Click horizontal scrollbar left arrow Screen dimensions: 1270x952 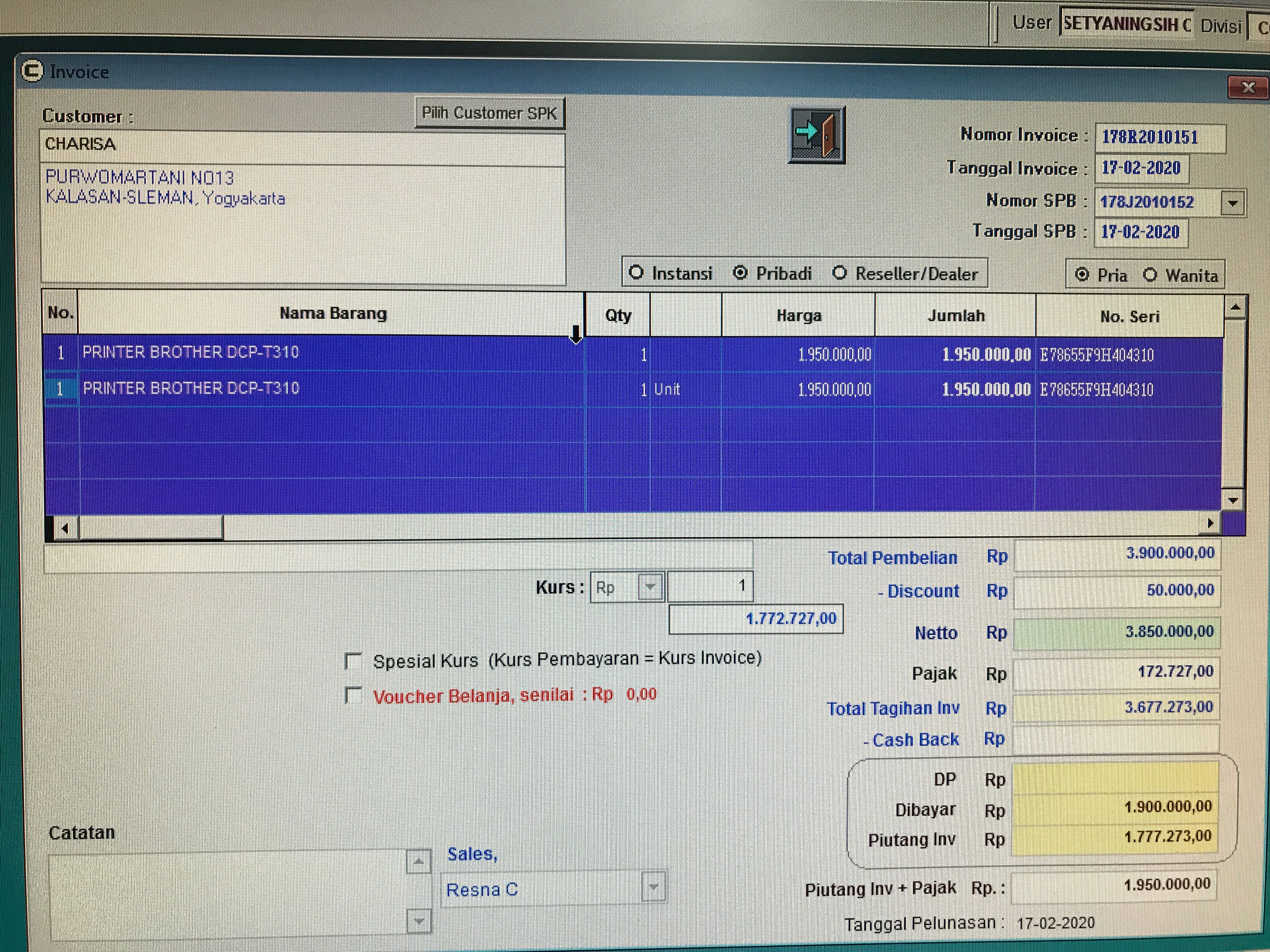pyautogui.click(x=65, y=528)
